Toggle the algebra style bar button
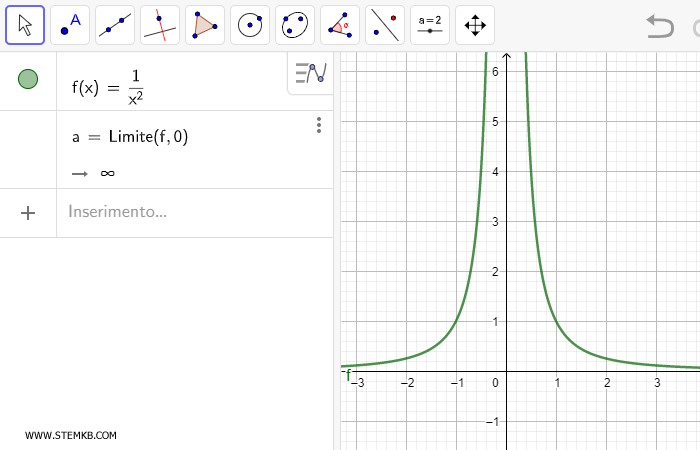 coord(311,73)
